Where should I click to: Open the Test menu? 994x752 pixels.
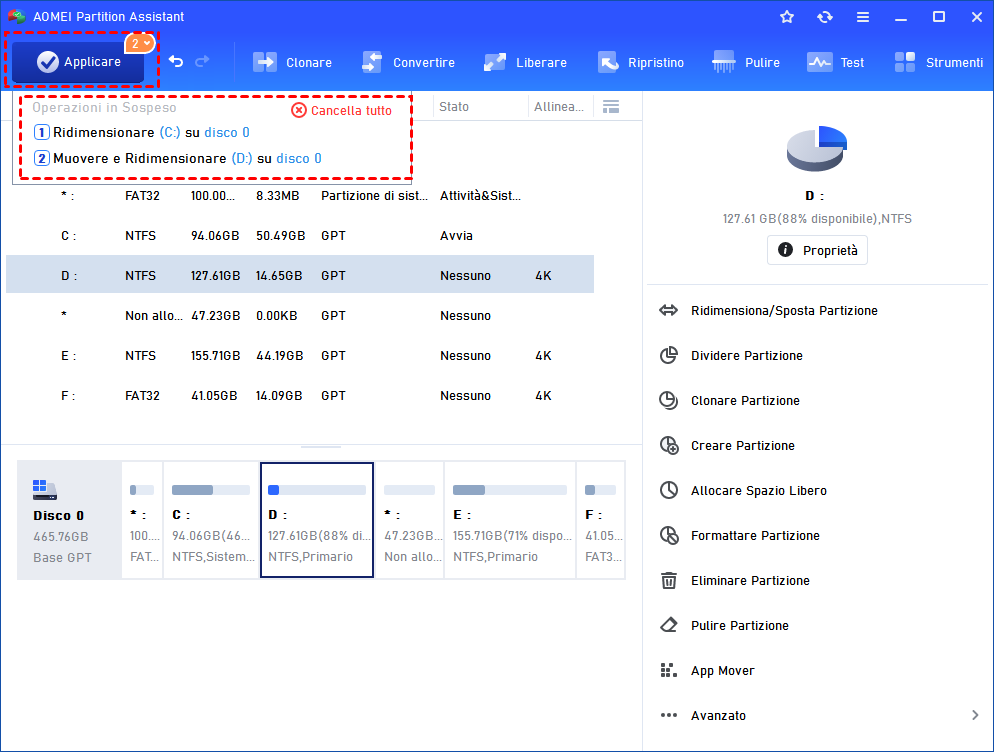coord(835,62)
